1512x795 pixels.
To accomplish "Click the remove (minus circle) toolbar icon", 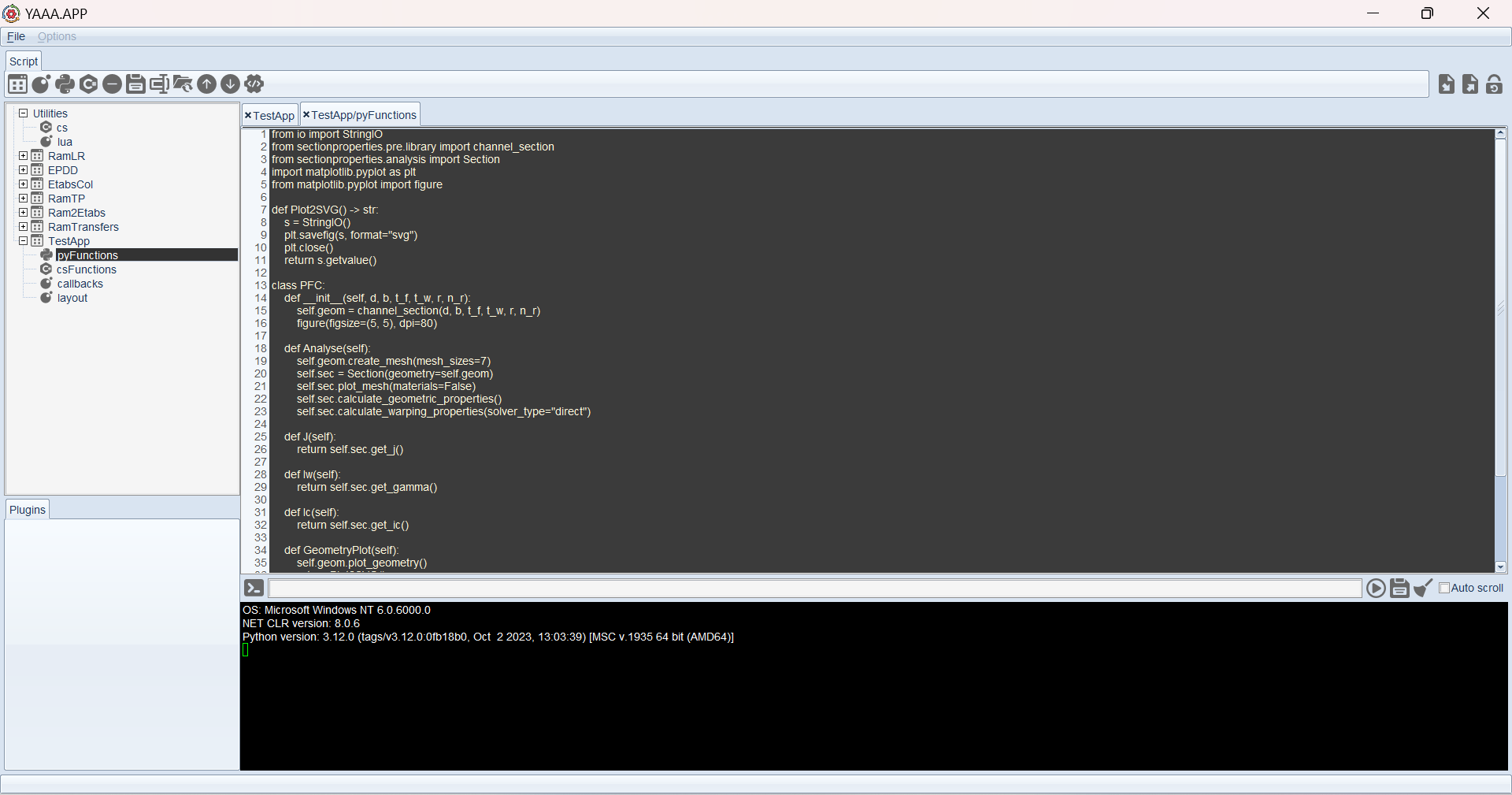I will (x=112, y=84).
